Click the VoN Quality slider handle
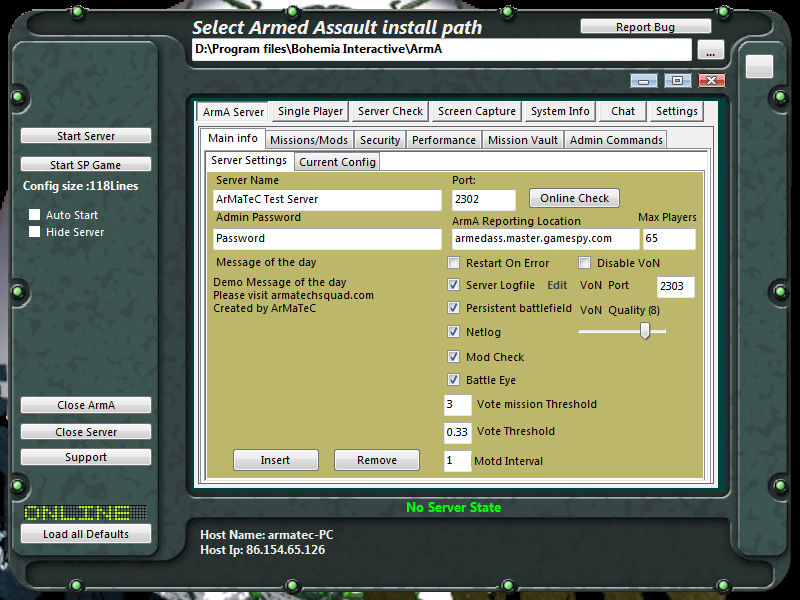800x600 pixels. point(645,331)
